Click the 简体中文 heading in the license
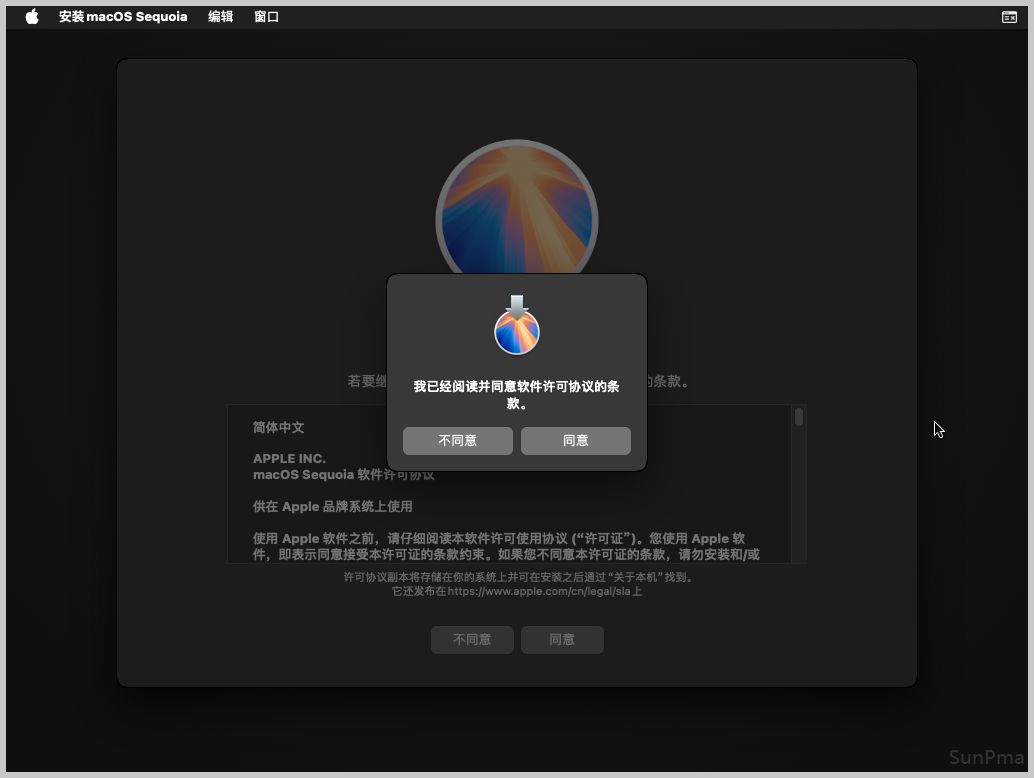This screenshot has height=778, width=1034. [278, 427]
